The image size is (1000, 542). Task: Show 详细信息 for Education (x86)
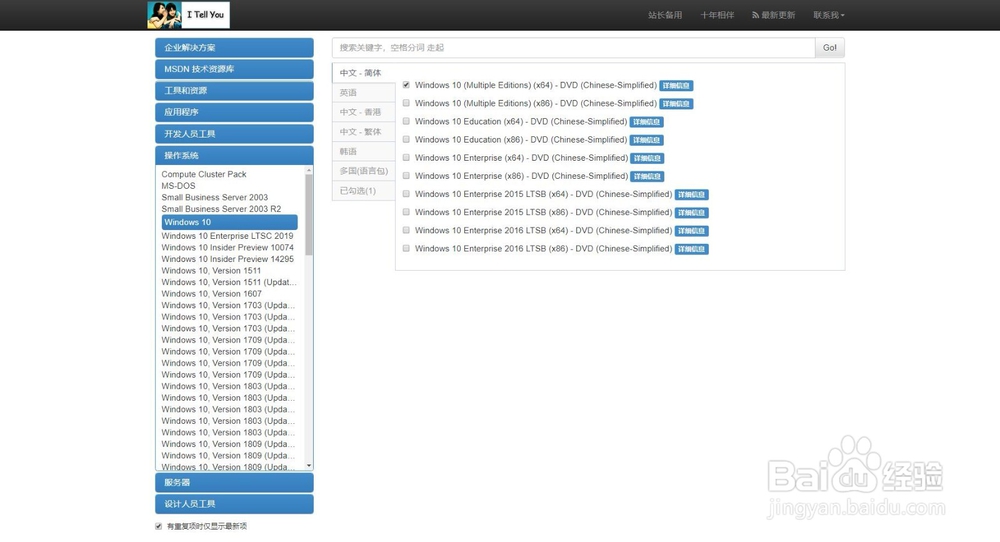point(647,140)
